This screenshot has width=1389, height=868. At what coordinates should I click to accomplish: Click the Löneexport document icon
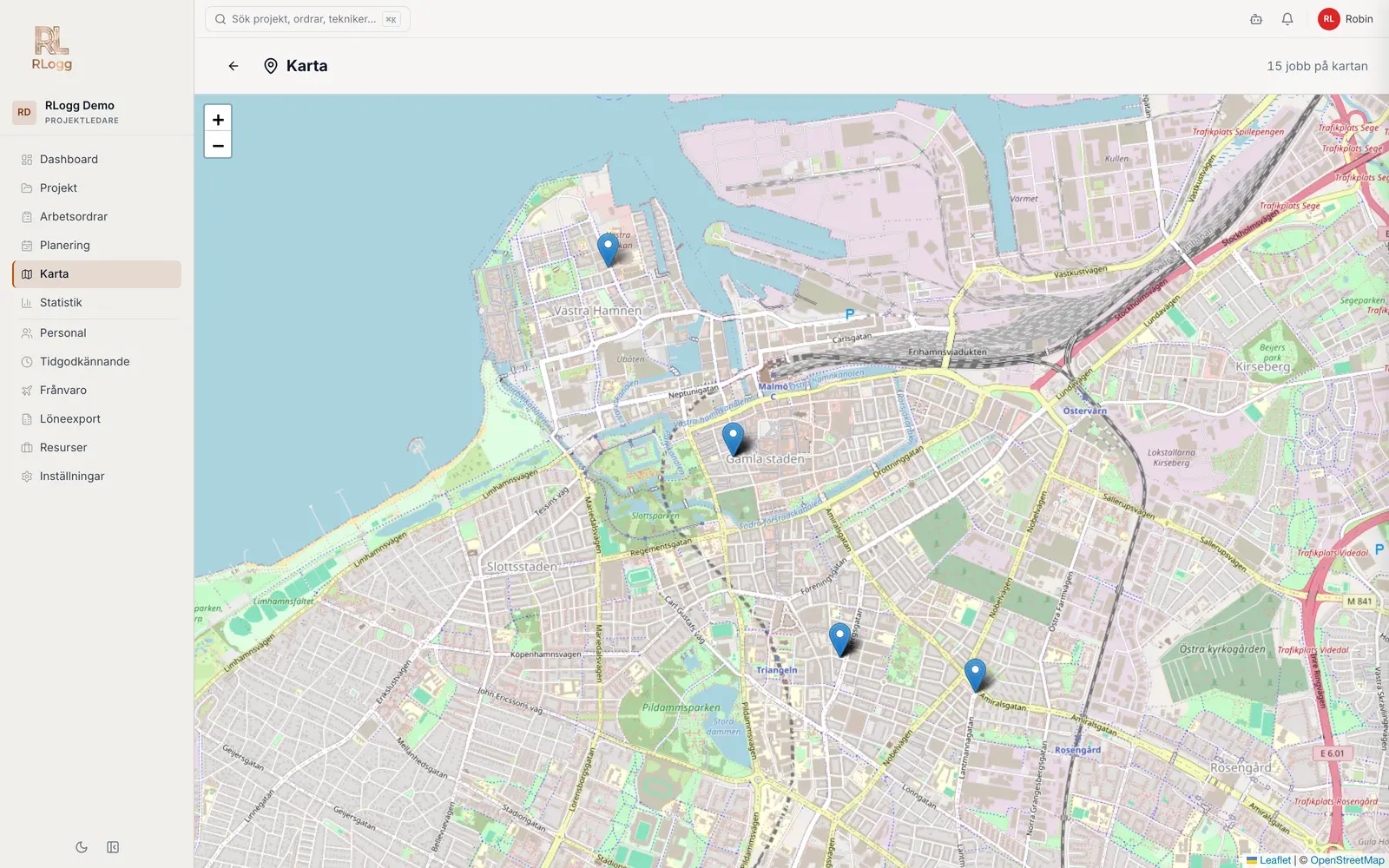point(27,419)
